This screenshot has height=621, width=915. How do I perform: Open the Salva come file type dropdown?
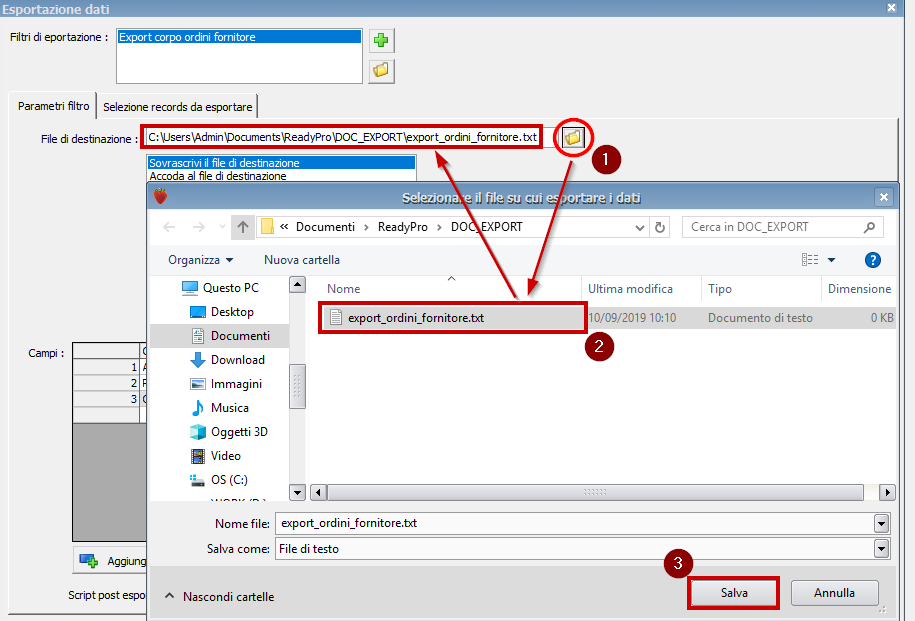tap(880, 548)
